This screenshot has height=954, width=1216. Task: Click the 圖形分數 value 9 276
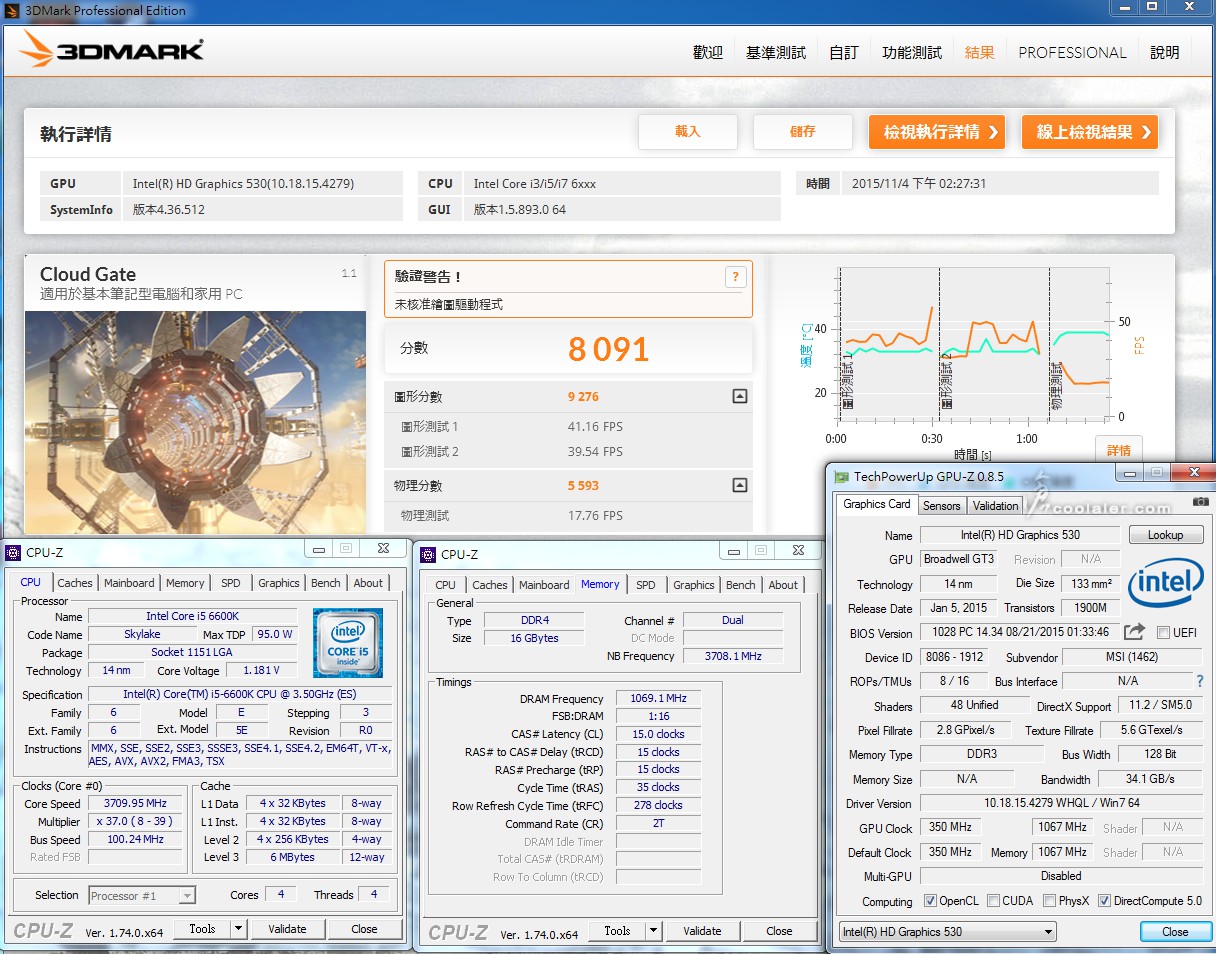(x=583, y=396)
